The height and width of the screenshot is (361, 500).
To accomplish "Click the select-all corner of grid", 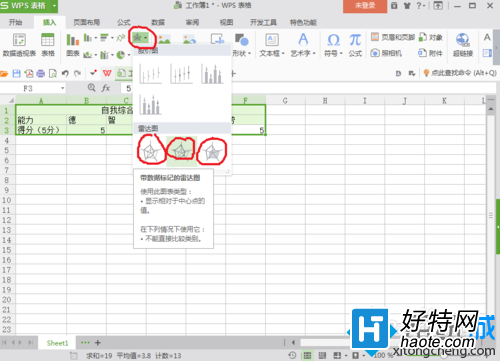I will 10,100.
